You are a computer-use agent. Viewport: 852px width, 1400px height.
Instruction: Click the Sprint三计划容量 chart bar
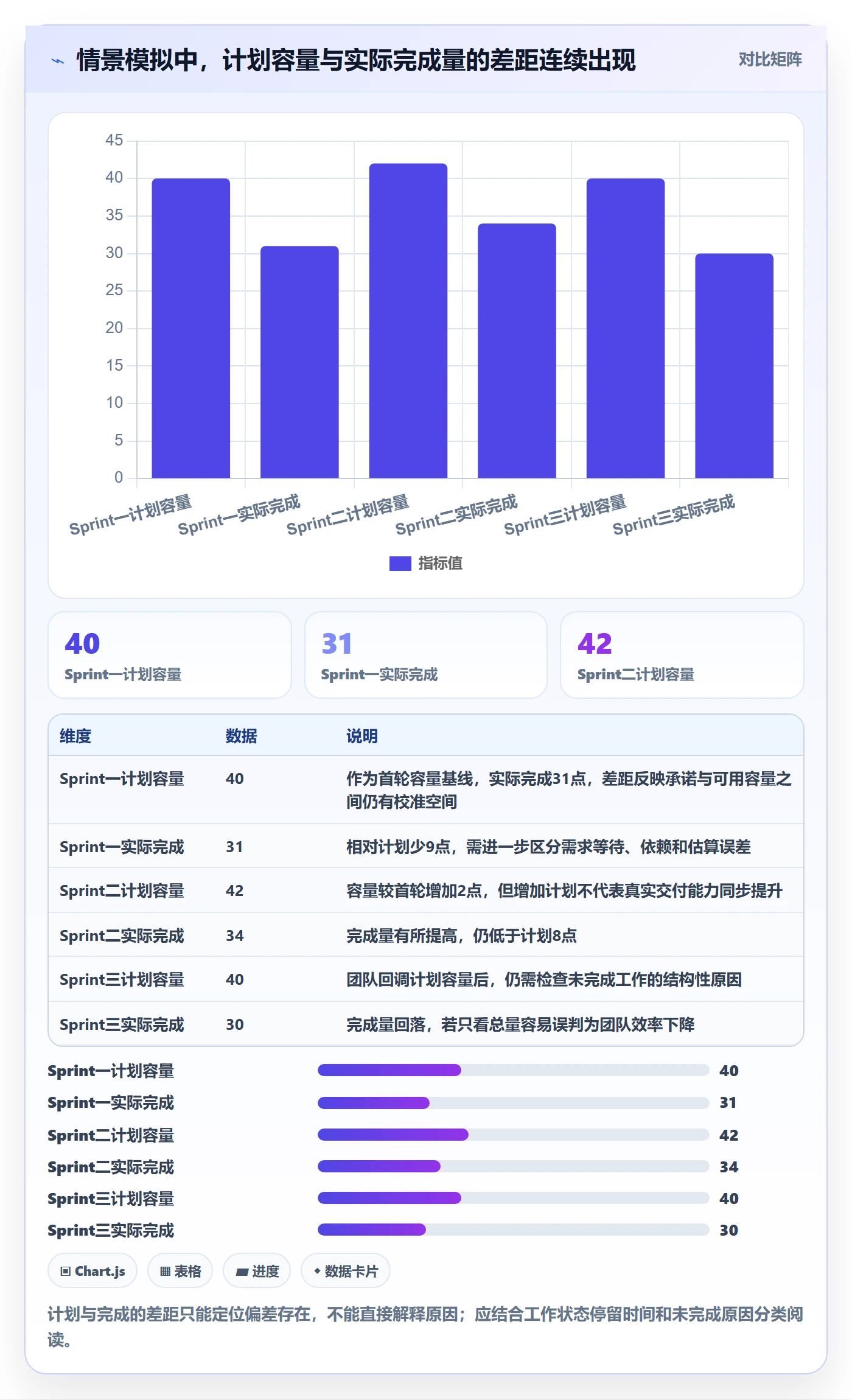(x=625, y=328)
